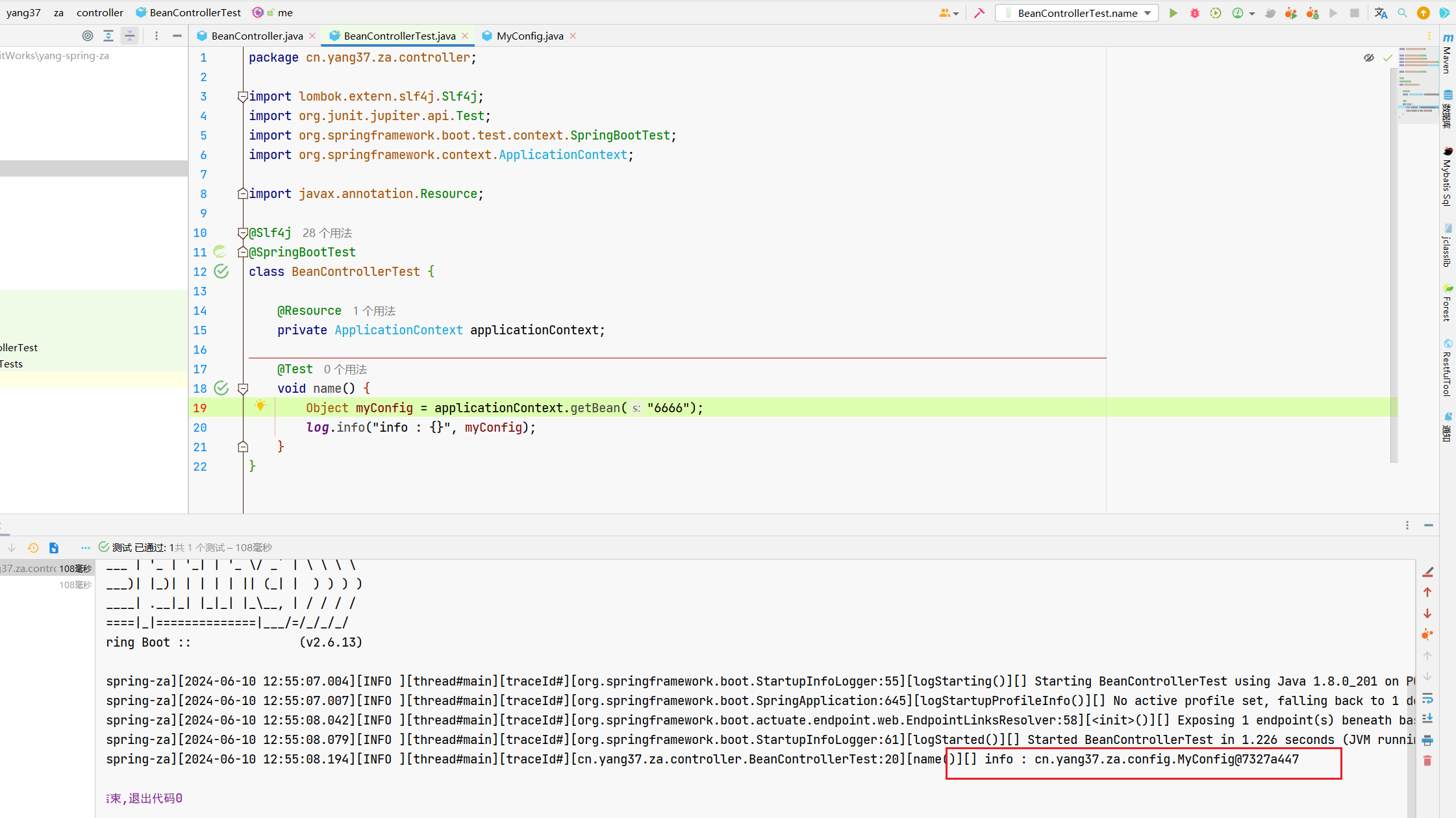The image size is (1456, 818).
Task: Toggle reader mode eye icon in editor
Action: [1369, 58]
